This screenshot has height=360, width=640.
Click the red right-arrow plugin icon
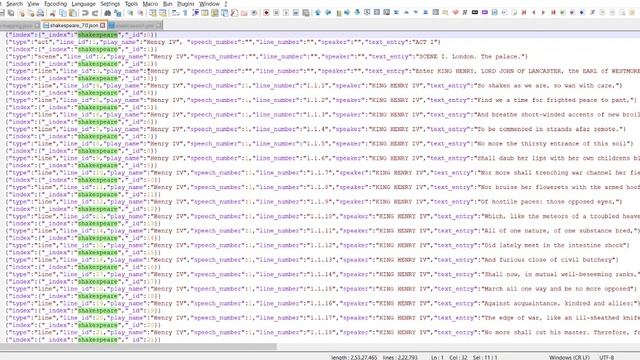(x=543, y=13)
